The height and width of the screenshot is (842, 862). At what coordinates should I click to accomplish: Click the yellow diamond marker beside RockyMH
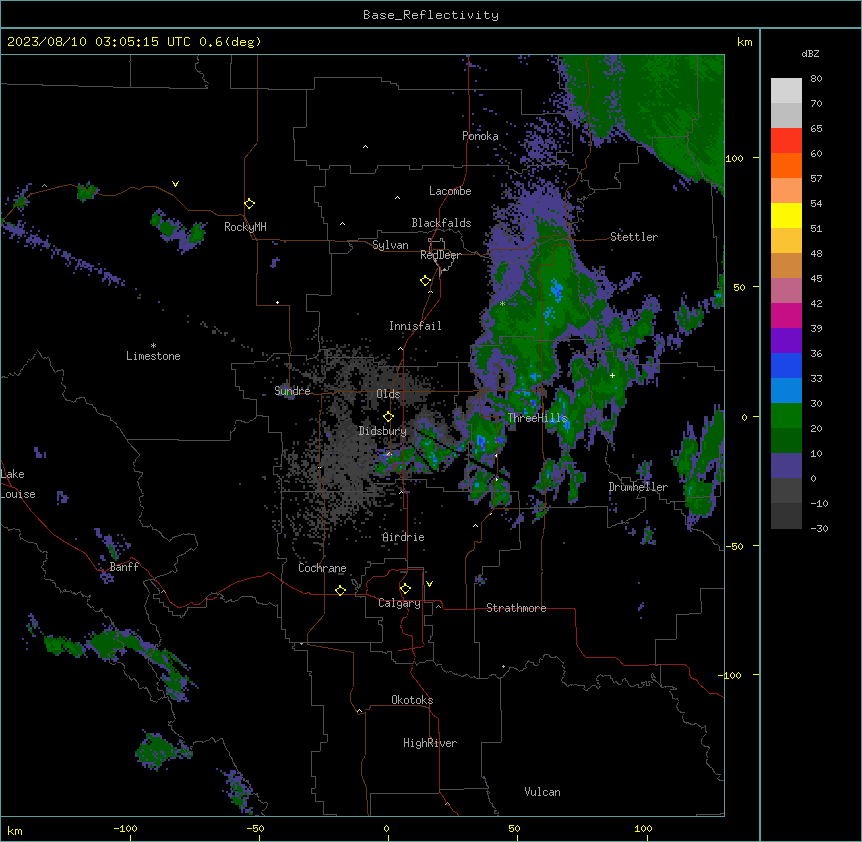pyautogui.click(x=250, y=204)
